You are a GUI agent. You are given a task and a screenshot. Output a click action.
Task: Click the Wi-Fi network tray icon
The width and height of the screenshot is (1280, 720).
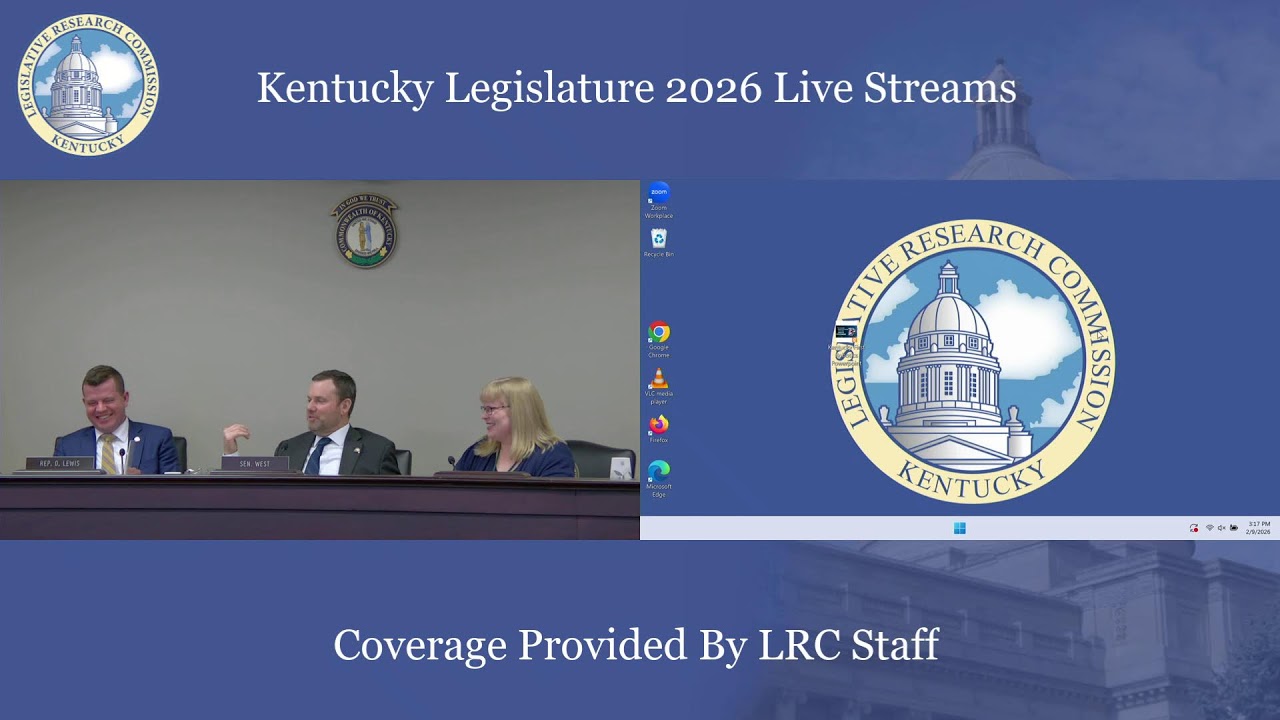pyautogui.click(x=1209, y=528)
